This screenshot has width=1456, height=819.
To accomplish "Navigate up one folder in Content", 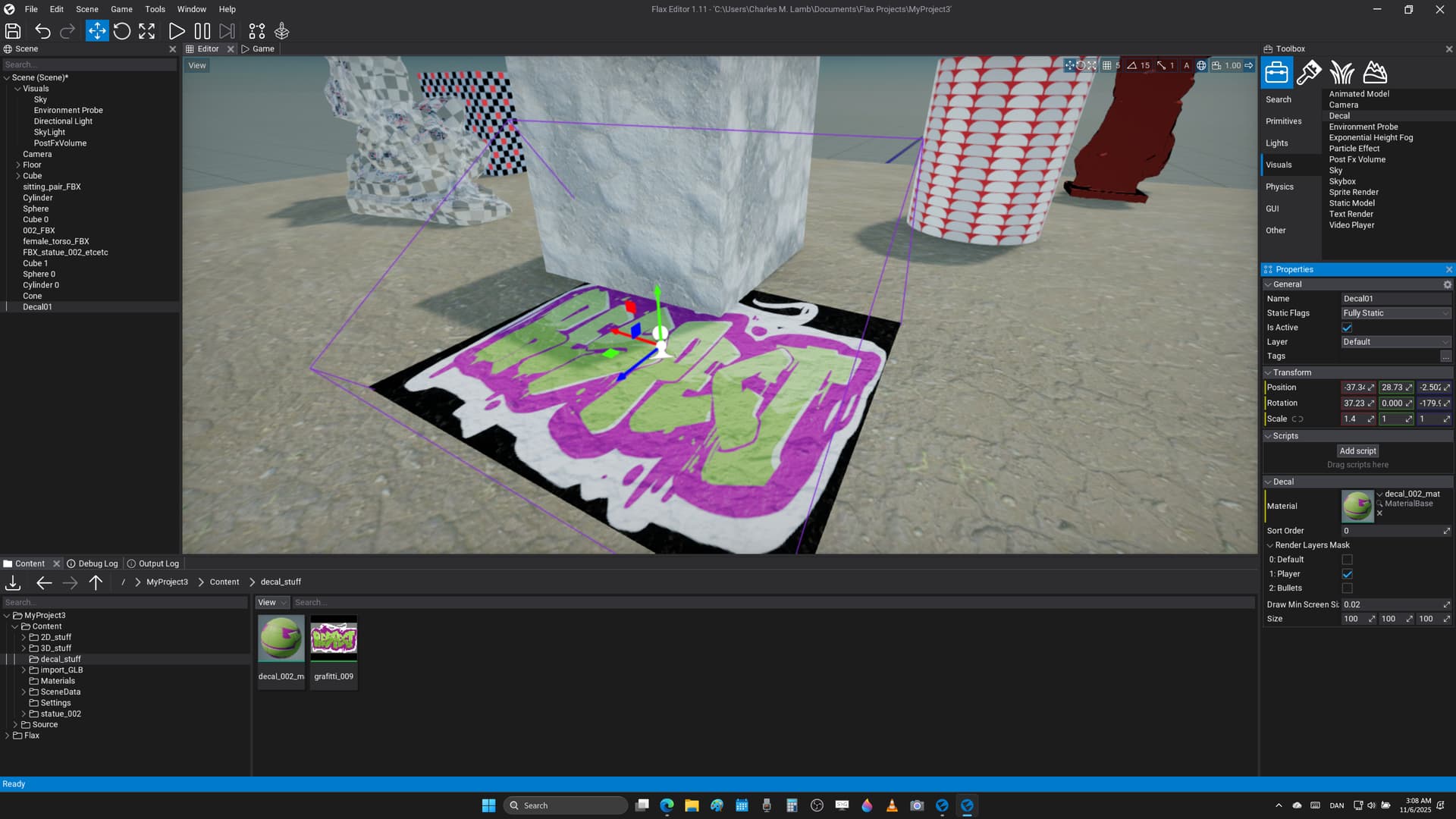I will click(x=96, y=582).
